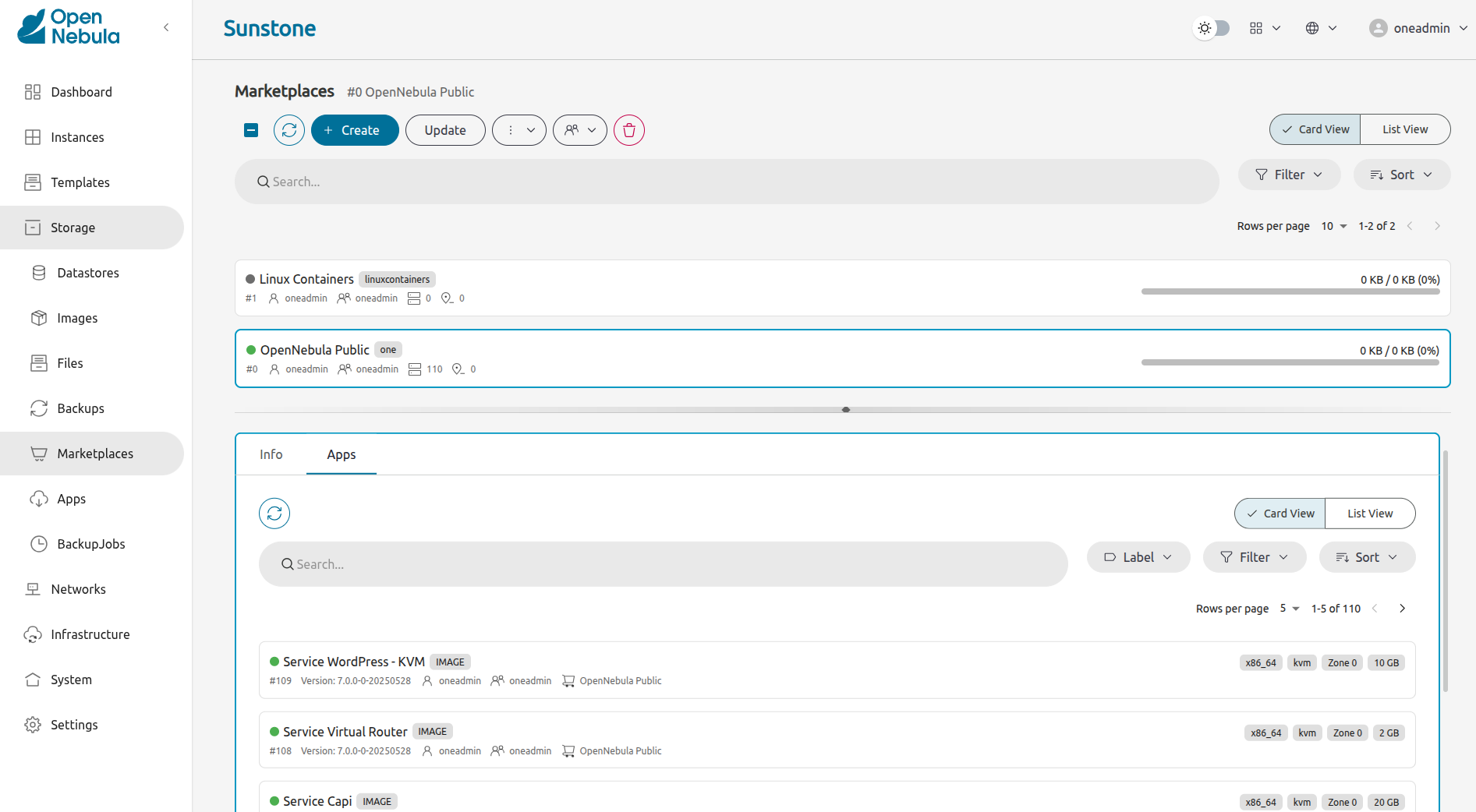This screenshot has height=812, width=1476.
Task: Change marketplaces rows per page value 10
Action: coord(1334,226)
